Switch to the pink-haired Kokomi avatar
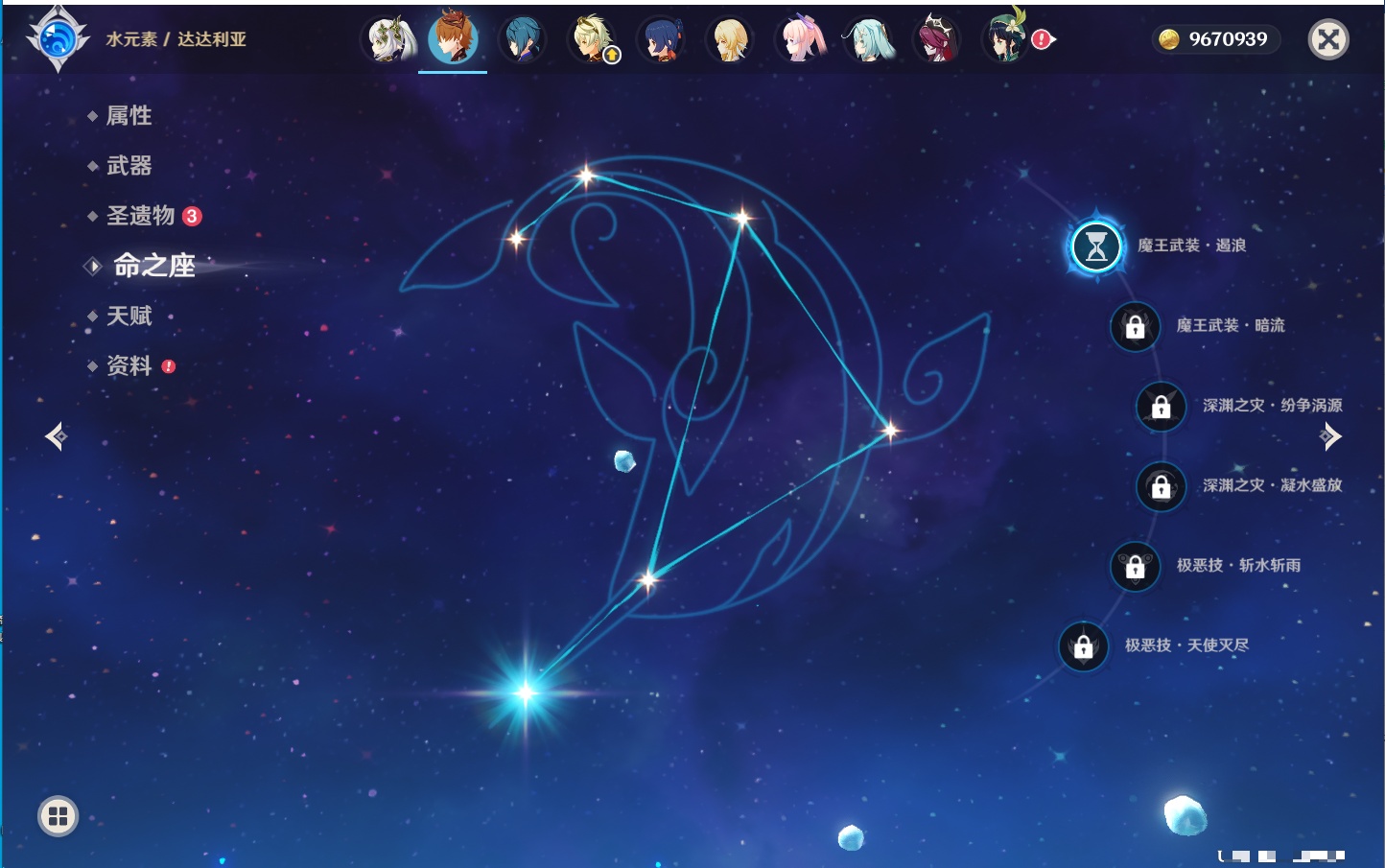Screen dimensions: 1385x868 click(800, 39)
